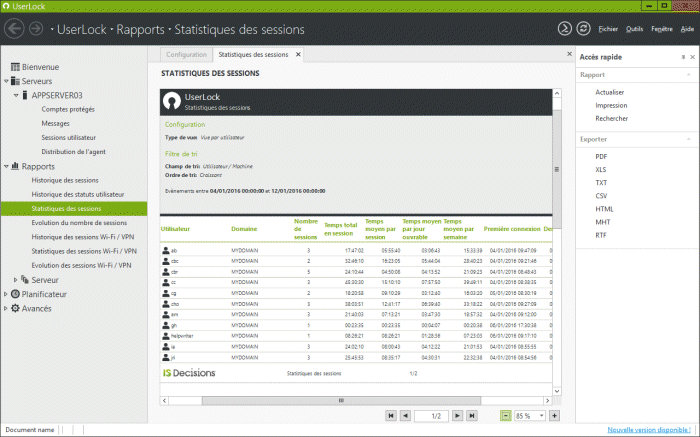This screenshot has height=437, width=700.
Task: Open Comptes protégés in tree
Action: pos(68,109)
